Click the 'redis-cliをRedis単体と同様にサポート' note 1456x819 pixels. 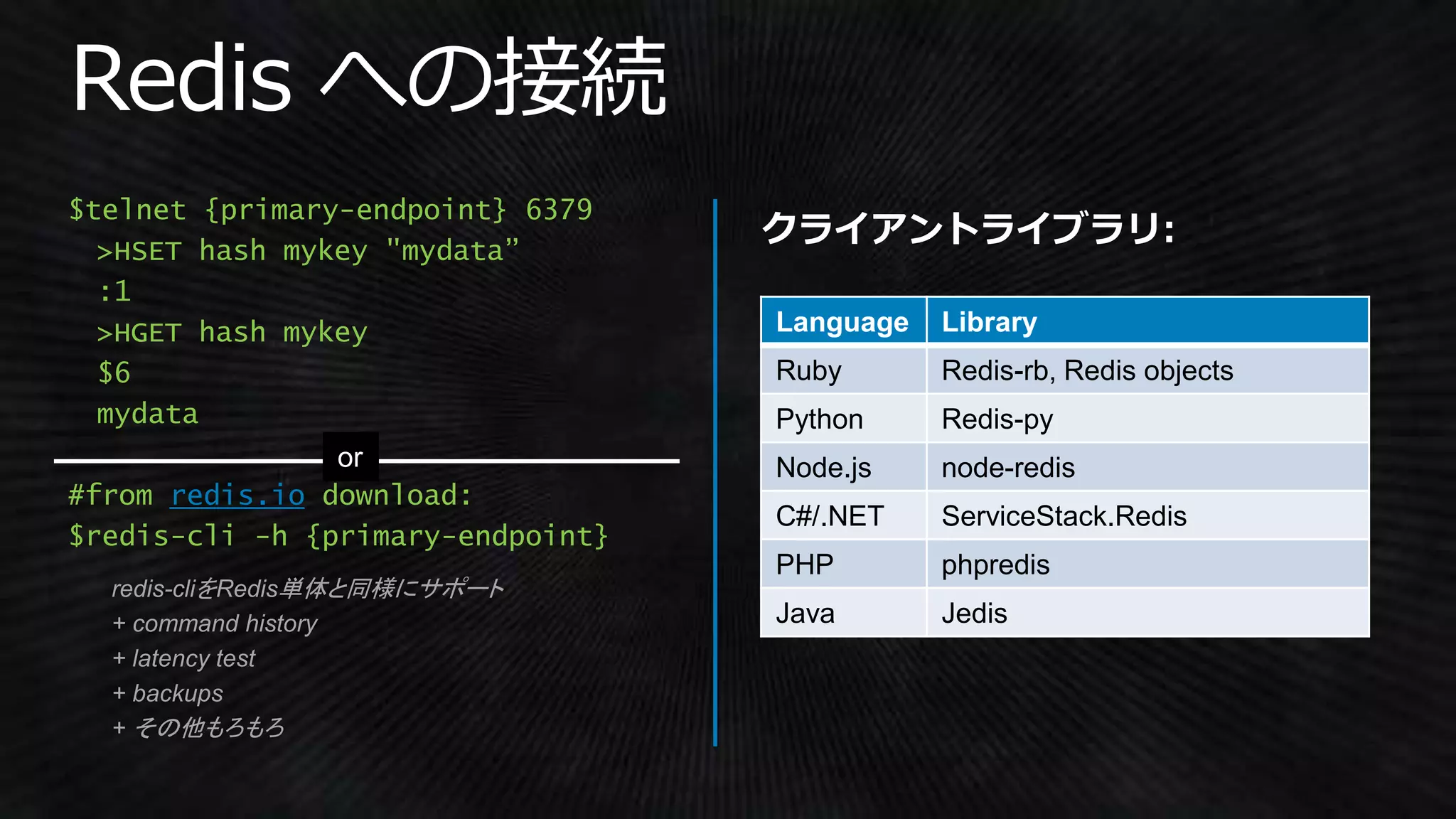[x=308, y=589]
